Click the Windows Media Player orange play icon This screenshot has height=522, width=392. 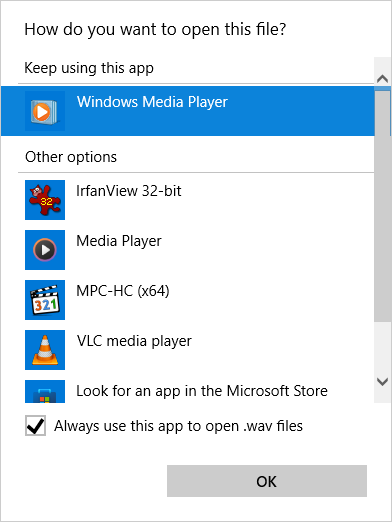click(45, 111)
